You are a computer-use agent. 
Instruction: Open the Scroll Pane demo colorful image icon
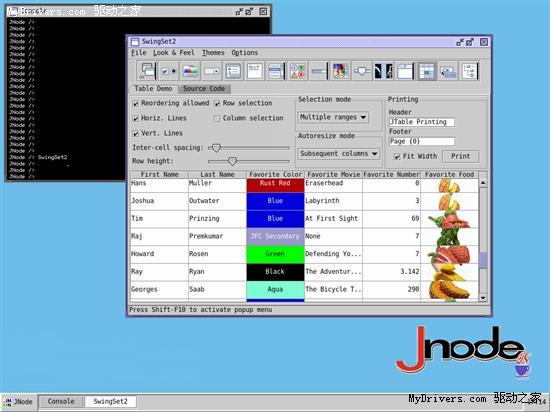pyautogui.click(x=341, y=71)
